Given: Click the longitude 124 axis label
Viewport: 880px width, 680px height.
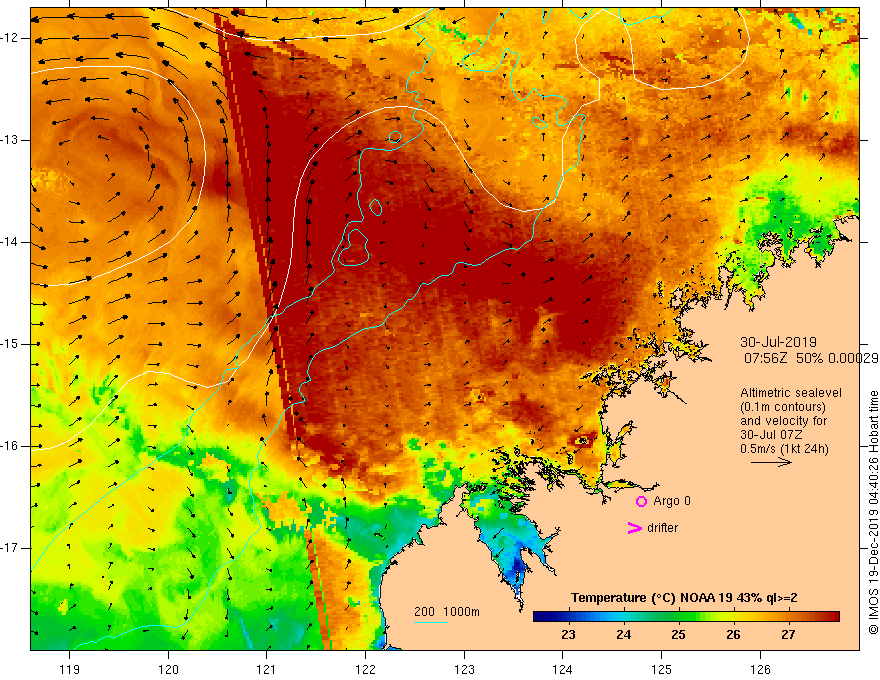Looking at the screenshot, I should click(563, 669).
